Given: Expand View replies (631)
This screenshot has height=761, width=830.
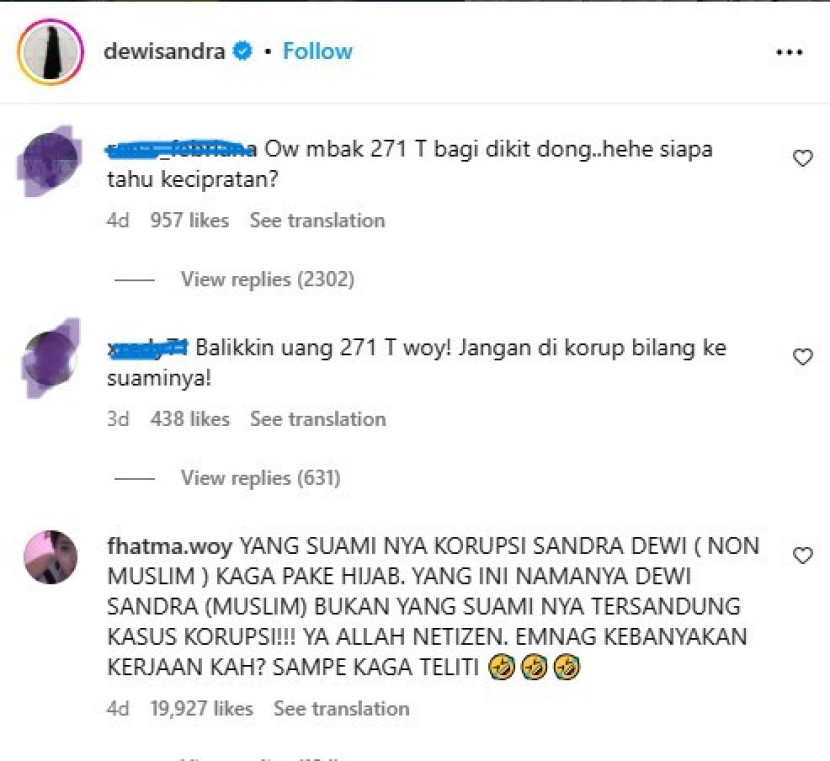Looking at the screenshot, I should [260, 478].
